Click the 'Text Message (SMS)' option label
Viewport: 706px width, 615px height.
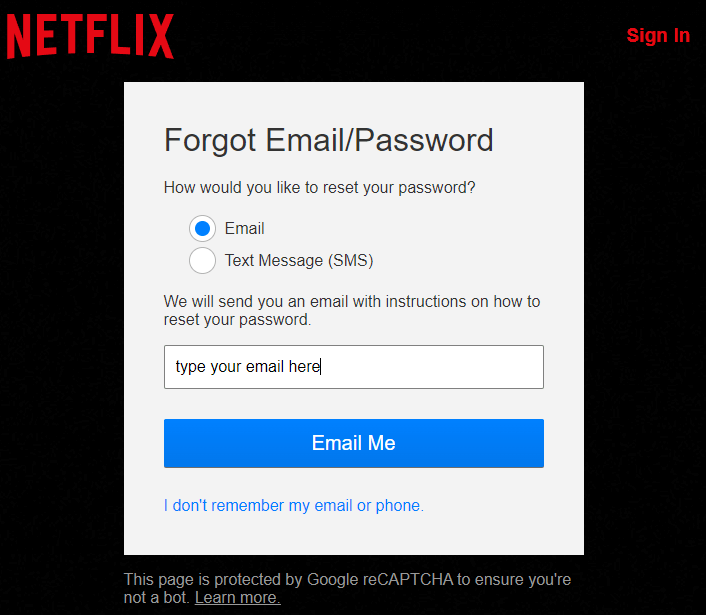[298, 261]
